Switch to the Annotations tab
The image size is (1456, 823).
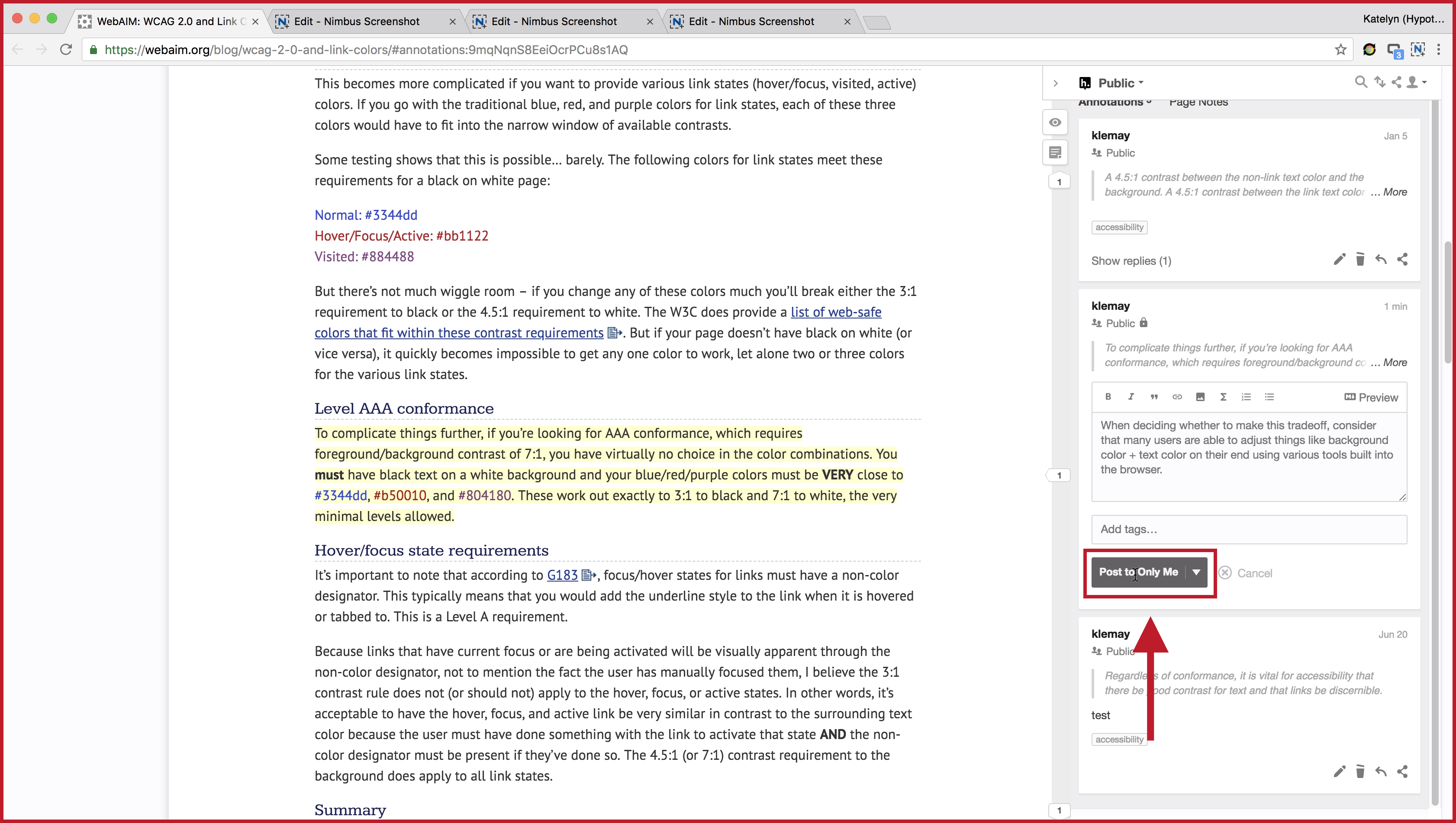click(x=1115, y=102)
